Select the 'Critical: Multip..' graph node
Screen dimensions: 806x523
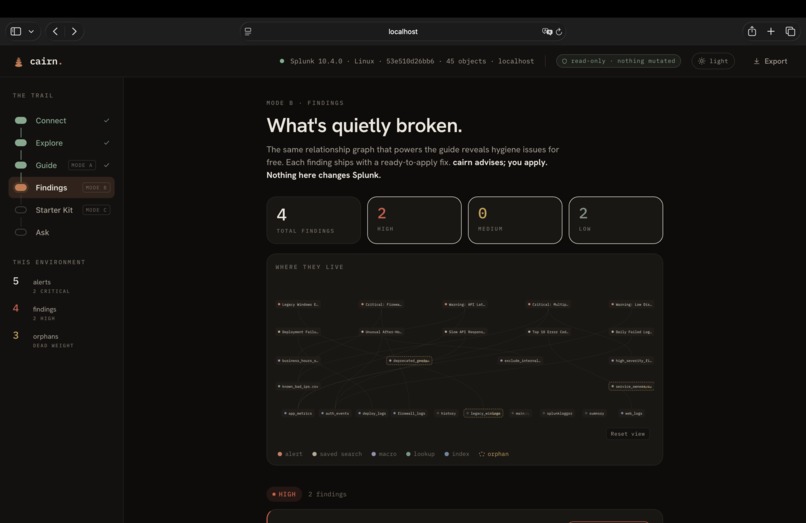(x=548, y=304)
